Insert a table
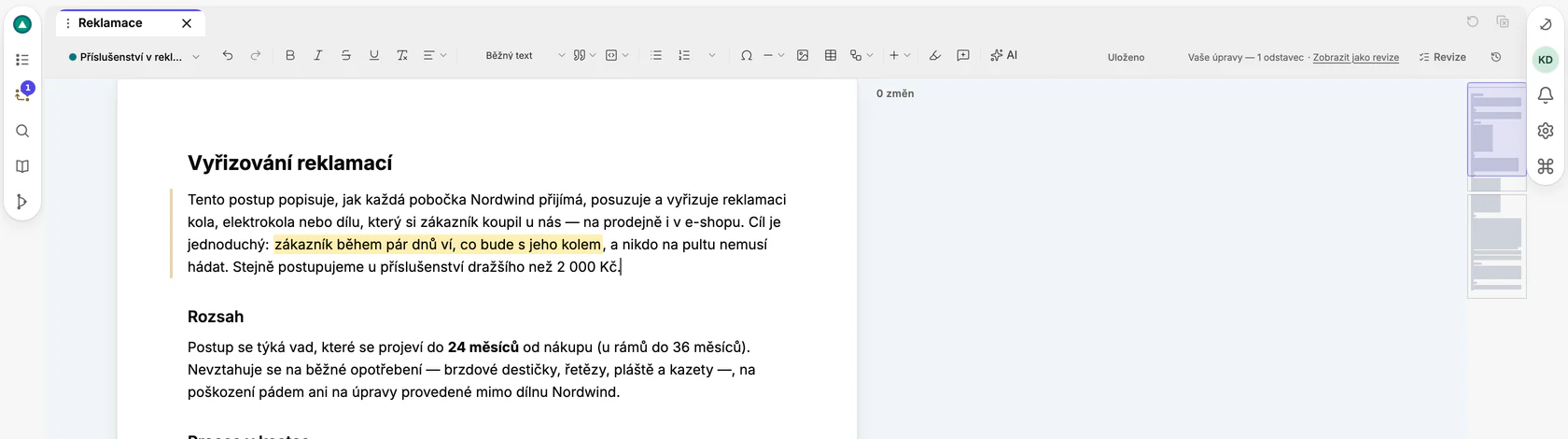 831,56
